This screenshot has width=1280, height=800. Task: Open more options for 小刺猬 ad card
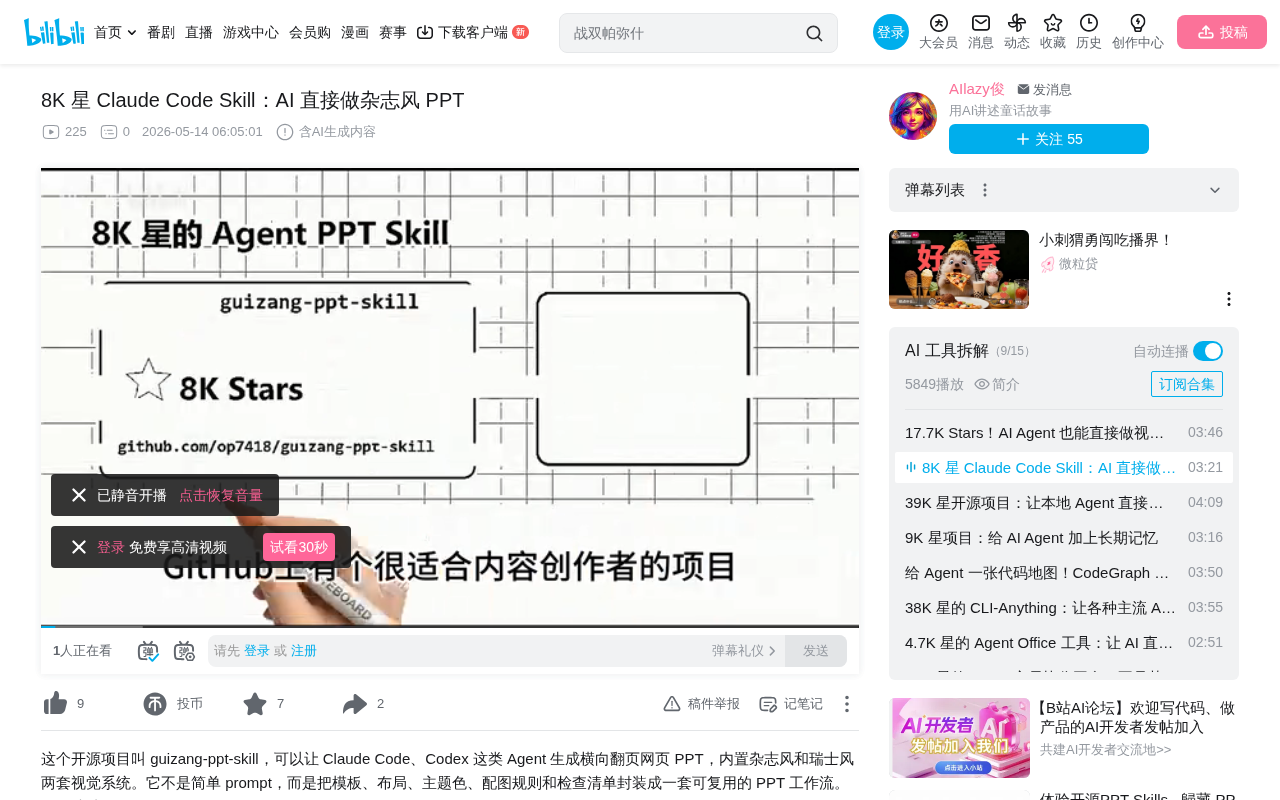coord(1229,299)
